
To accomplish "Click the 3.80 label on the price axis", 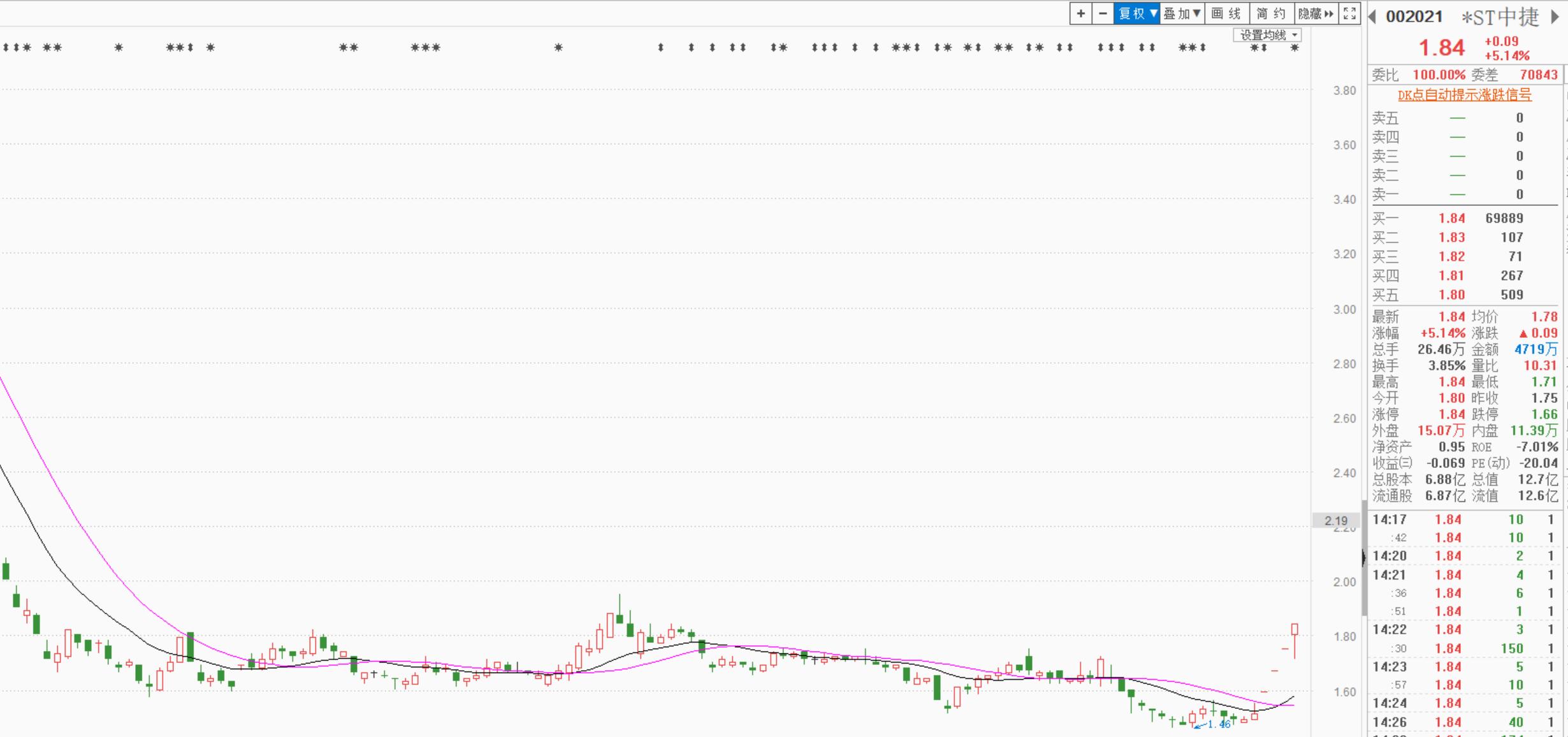I will pos(1344,91).
